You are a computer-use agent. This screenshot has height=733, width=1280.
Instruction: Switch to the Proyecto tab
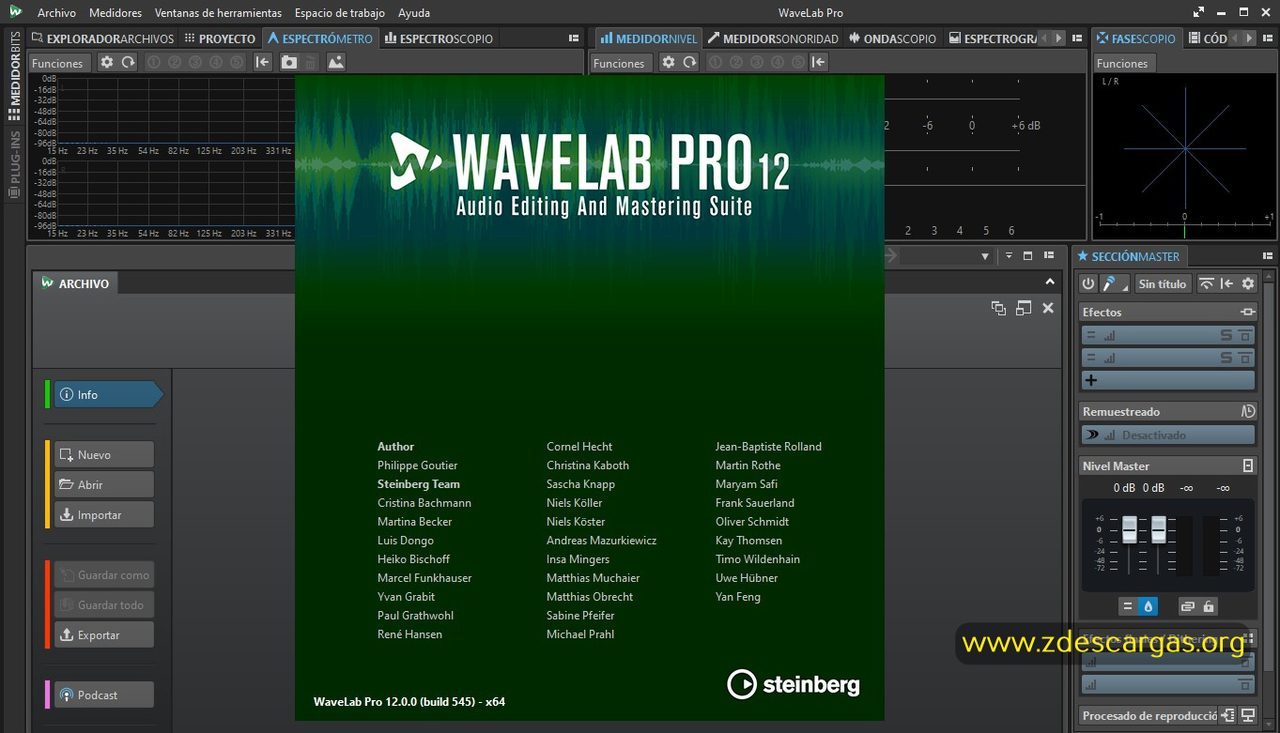(x=220, y=38)
